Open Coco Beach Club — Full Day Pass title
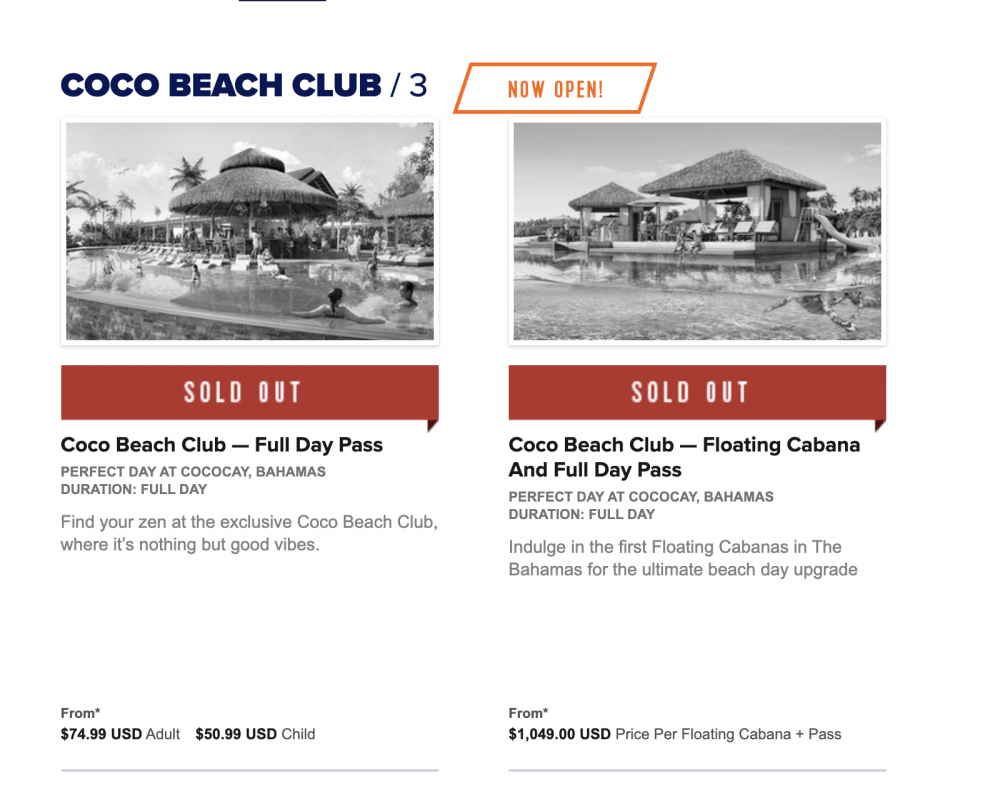Image resolution: width=1000 pixels, height=798 pixels. pos(221,445)
